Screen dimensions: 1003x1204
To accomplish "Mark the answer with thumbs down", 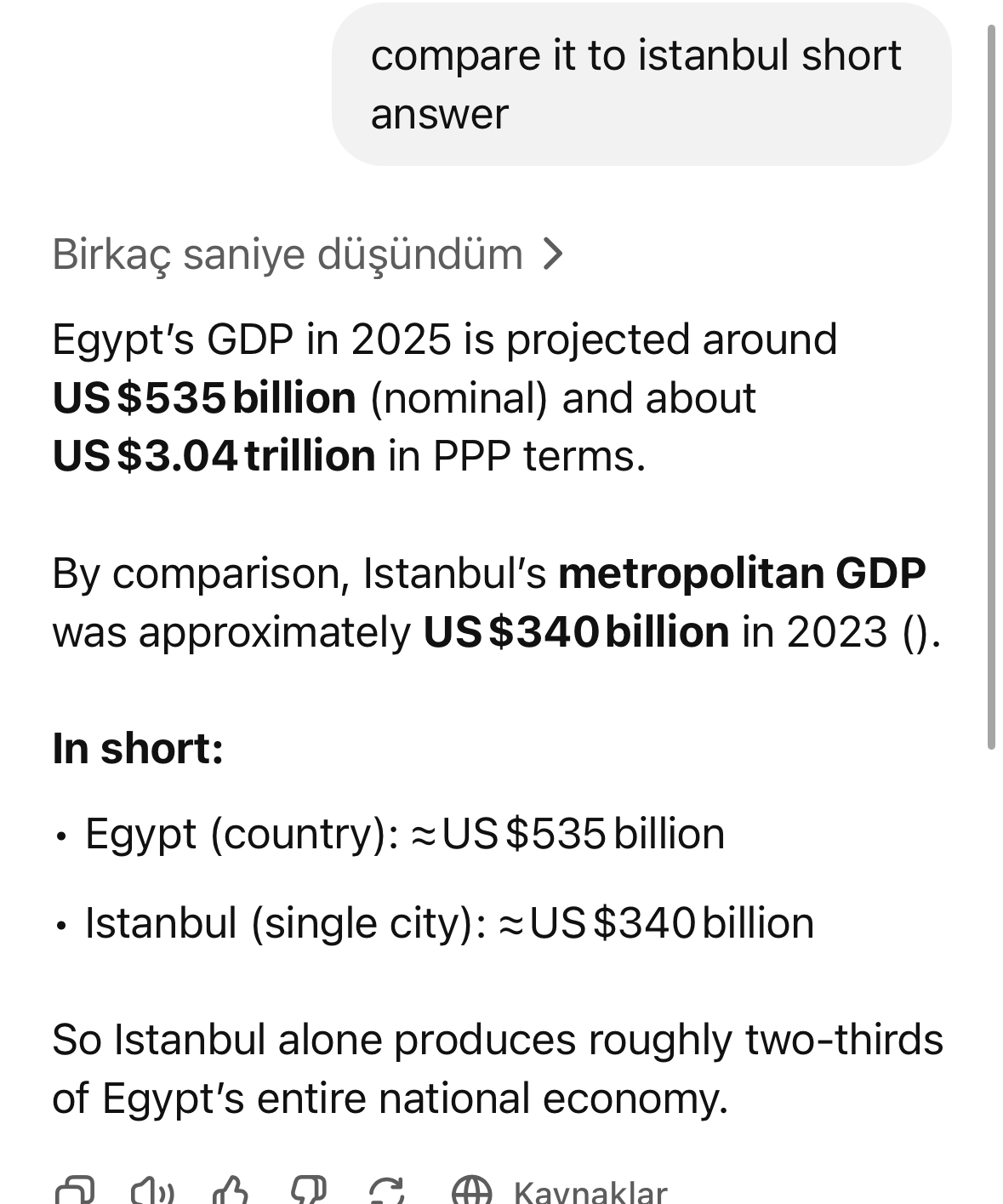I will click(308, 1191).
